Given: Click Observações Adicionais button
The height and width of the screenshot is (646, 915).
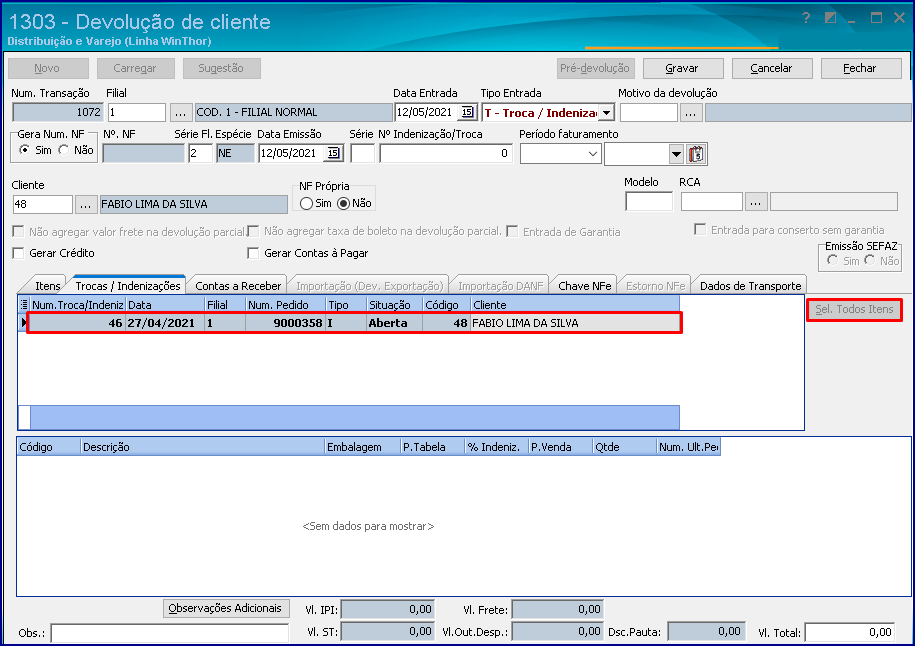Looking at the screenshot, I should (226, 608).
